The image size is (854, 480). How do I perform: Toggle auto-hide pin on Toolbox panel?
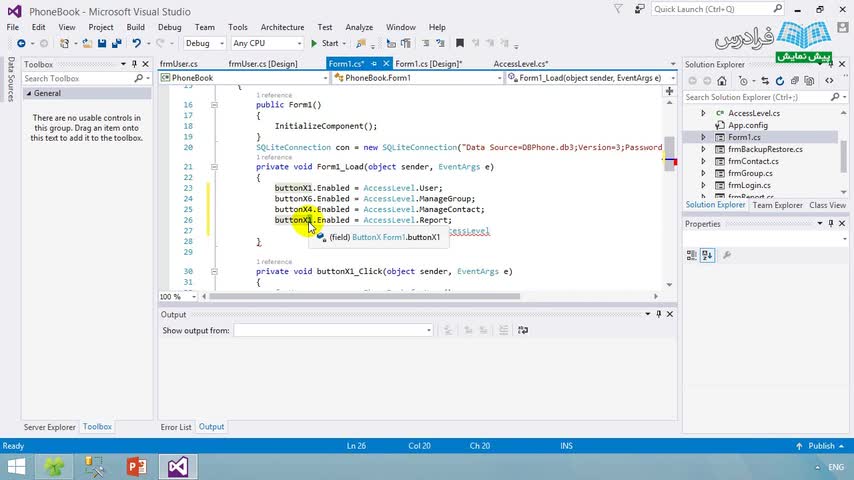(135, 64)
